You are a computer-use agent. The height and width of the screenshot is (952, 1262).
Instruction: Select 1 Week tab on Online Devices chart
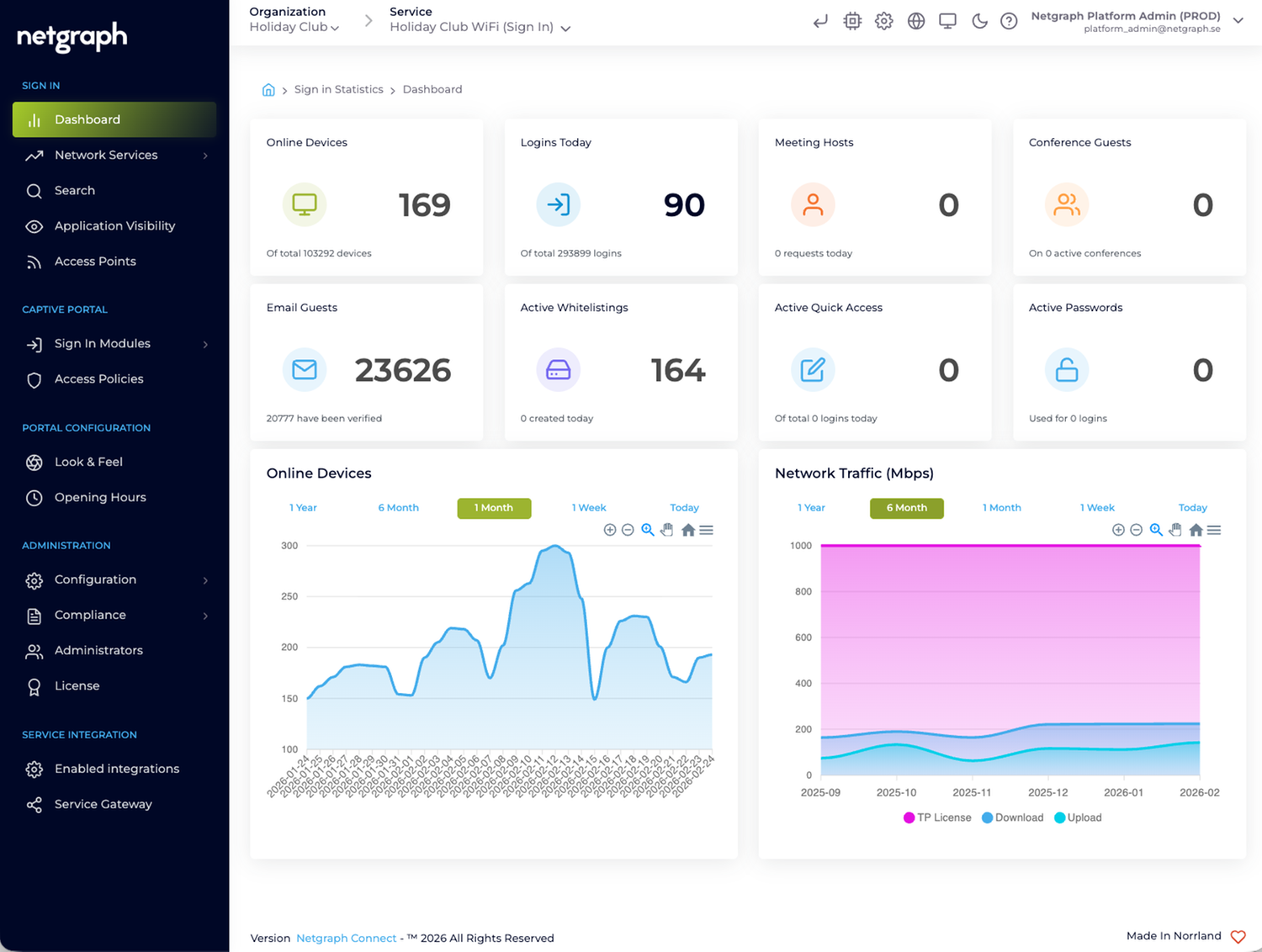click(589, 508)
